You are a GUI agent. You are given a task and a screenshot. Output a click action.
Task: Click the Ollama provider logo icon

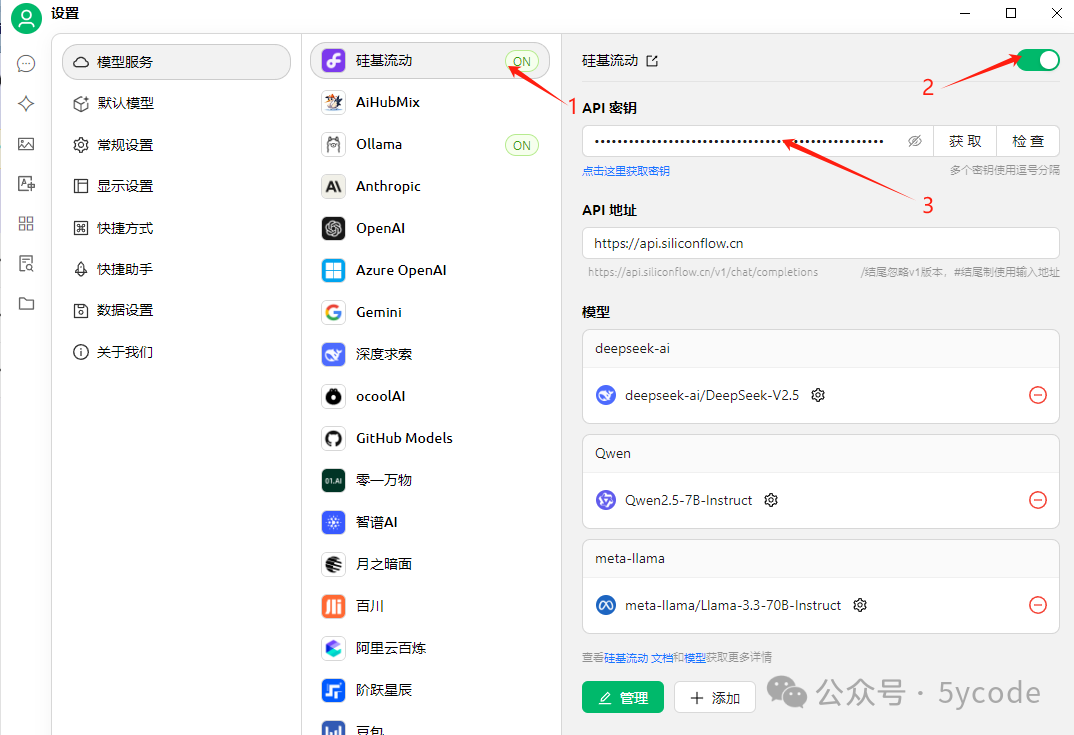(334, 145)
